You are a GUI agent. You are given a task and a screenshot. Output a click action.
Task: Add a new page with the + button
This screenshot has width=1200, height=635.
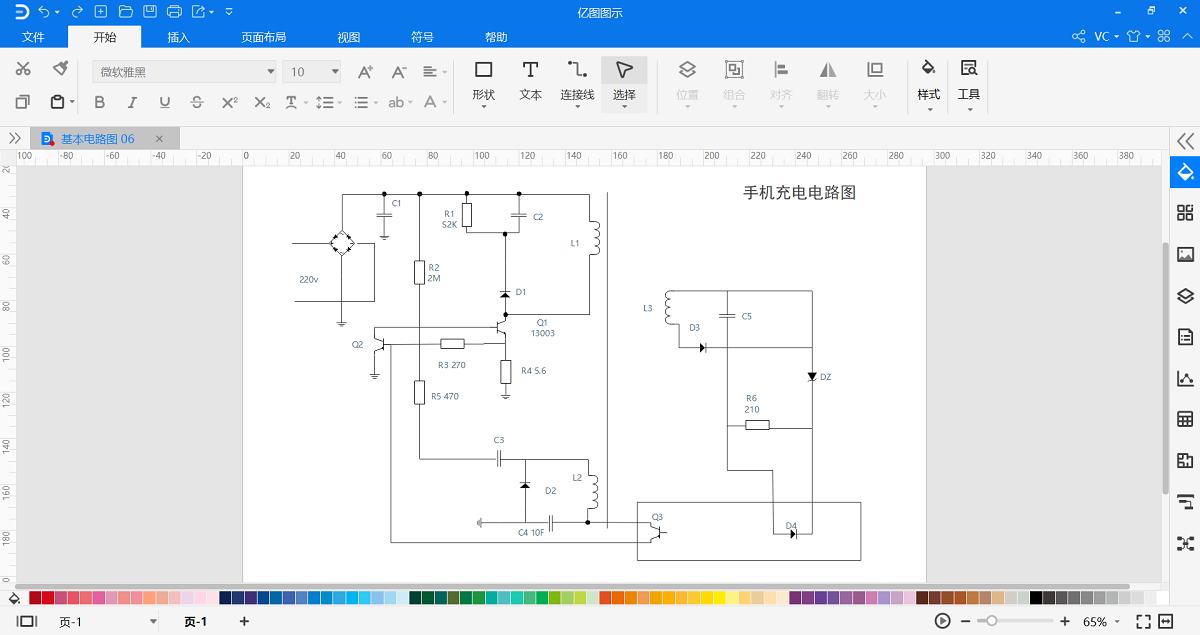243,621
